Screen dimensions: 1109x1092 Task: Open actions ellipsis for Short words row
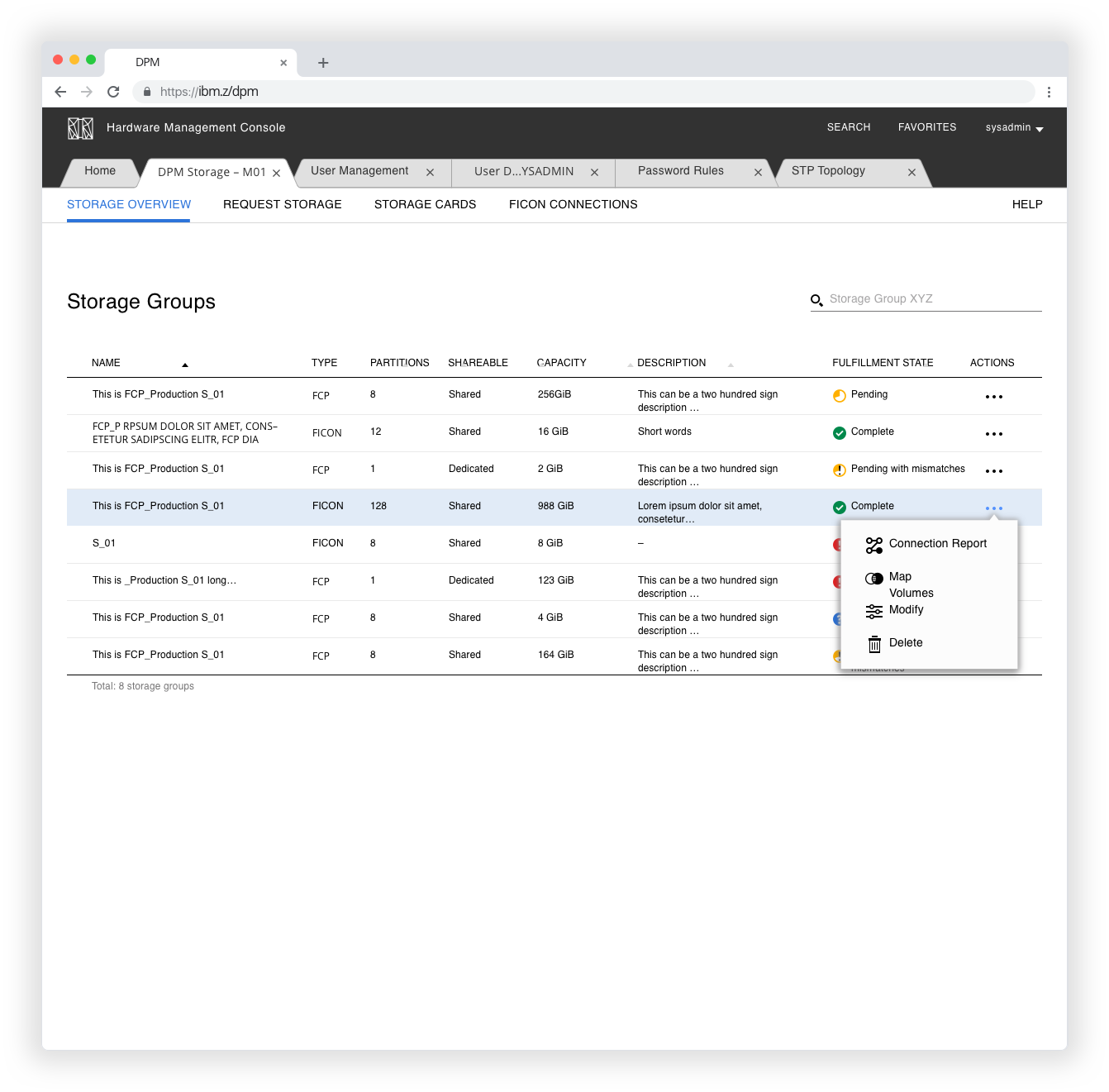point(993,433)
